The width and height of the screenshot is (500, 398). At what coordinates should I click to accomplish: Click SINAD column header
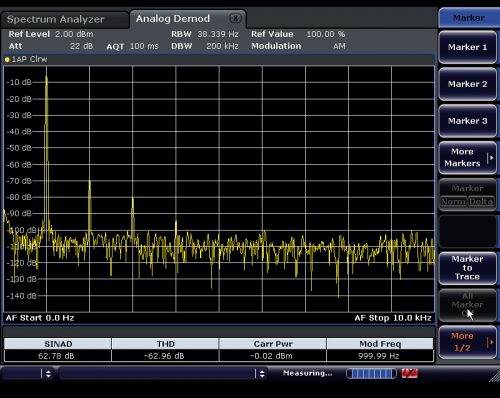[x=58, y=344]
